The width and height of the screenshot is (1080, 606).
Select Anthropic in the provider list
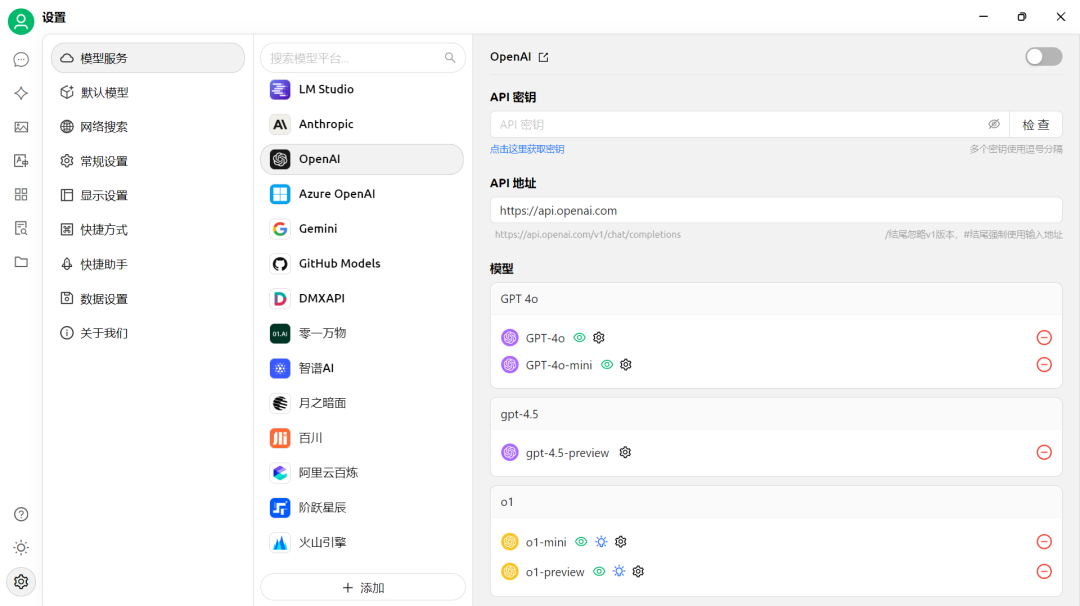(x=326, y=124)
